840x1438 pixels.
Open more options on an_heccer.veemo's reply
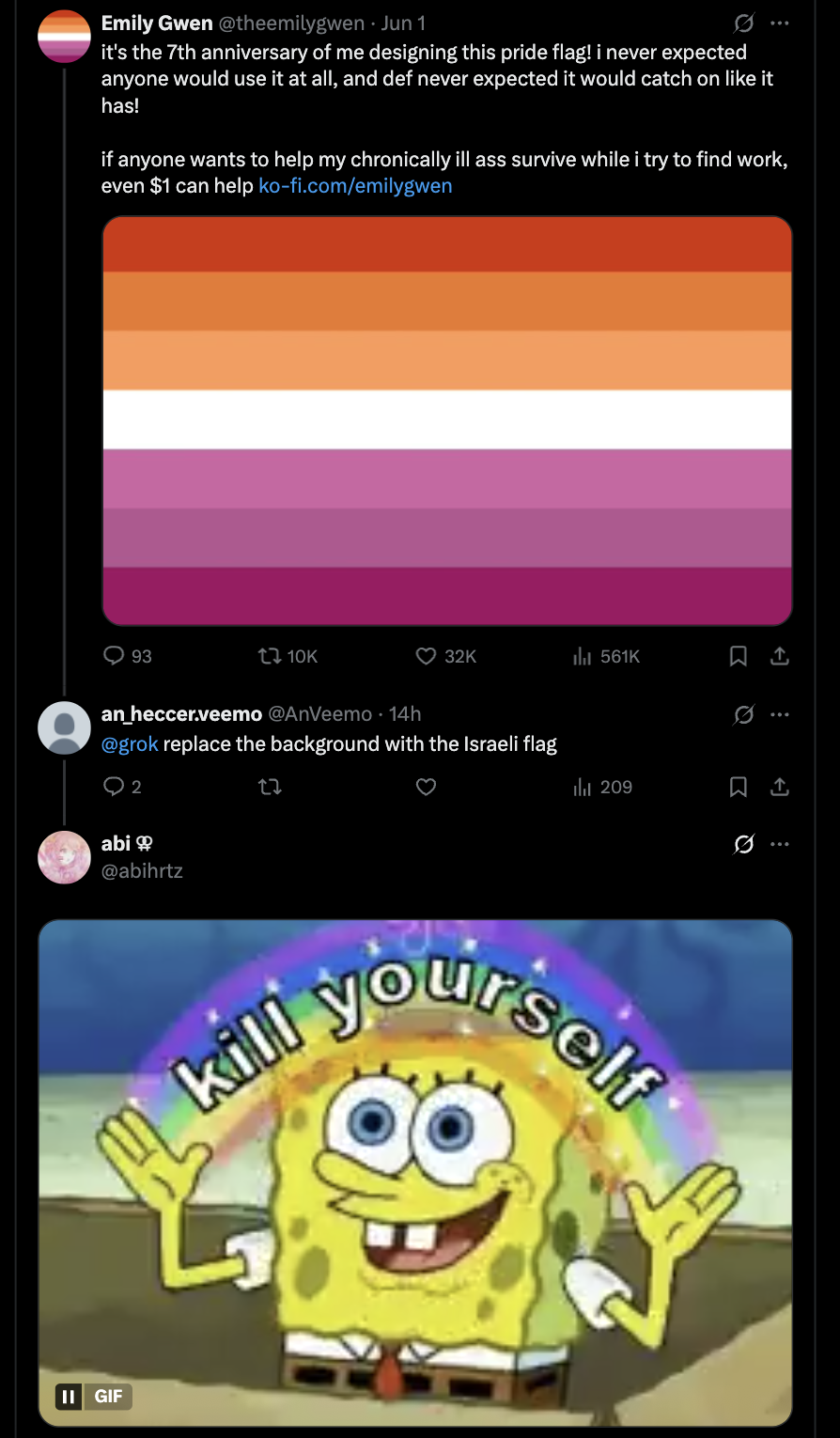click(x=780, y=714)
